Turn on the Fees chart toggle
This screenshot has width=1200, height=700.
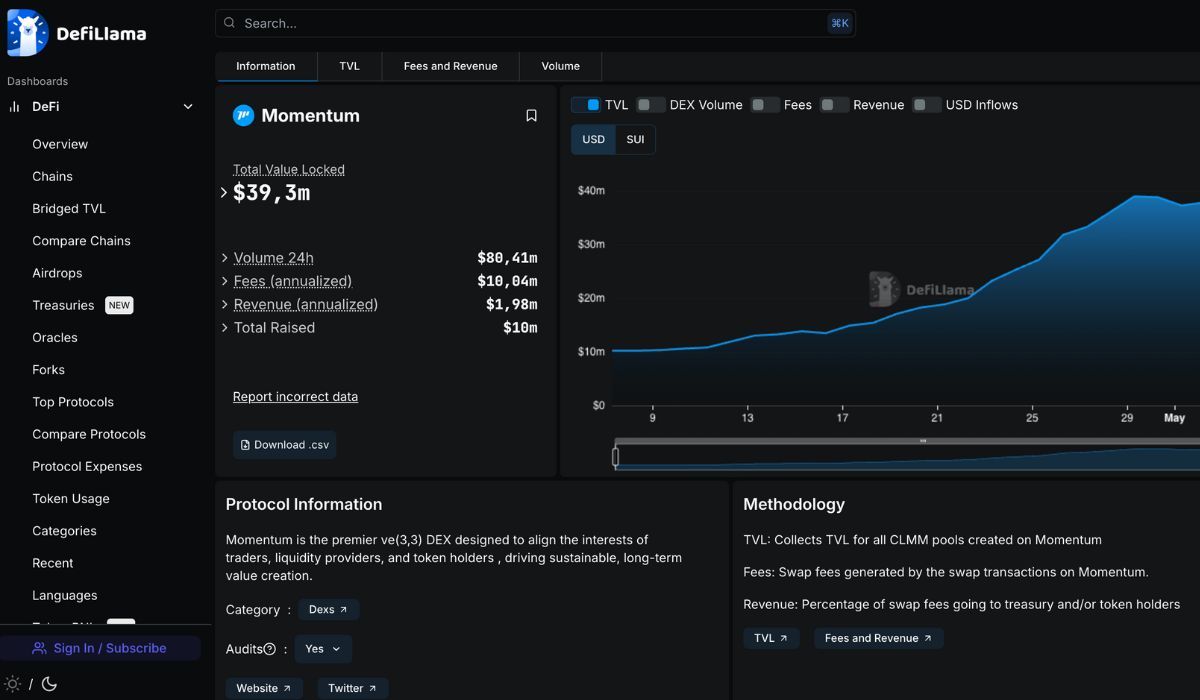click(x=765, y=105)
